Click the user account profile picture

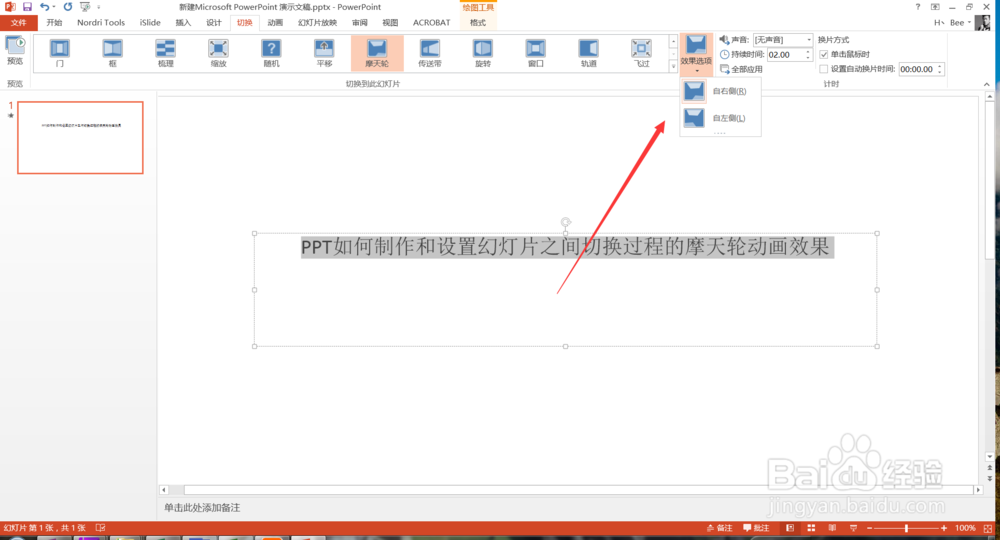(x=983, y=22)
